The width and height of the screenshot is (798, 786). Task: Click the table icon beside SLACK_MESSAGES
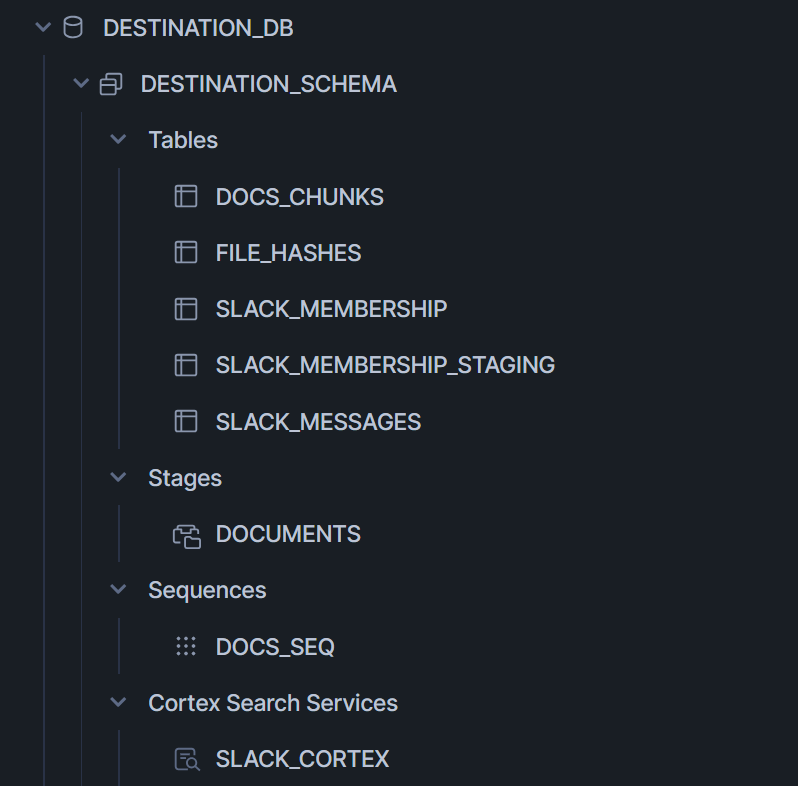coord(186,422)
